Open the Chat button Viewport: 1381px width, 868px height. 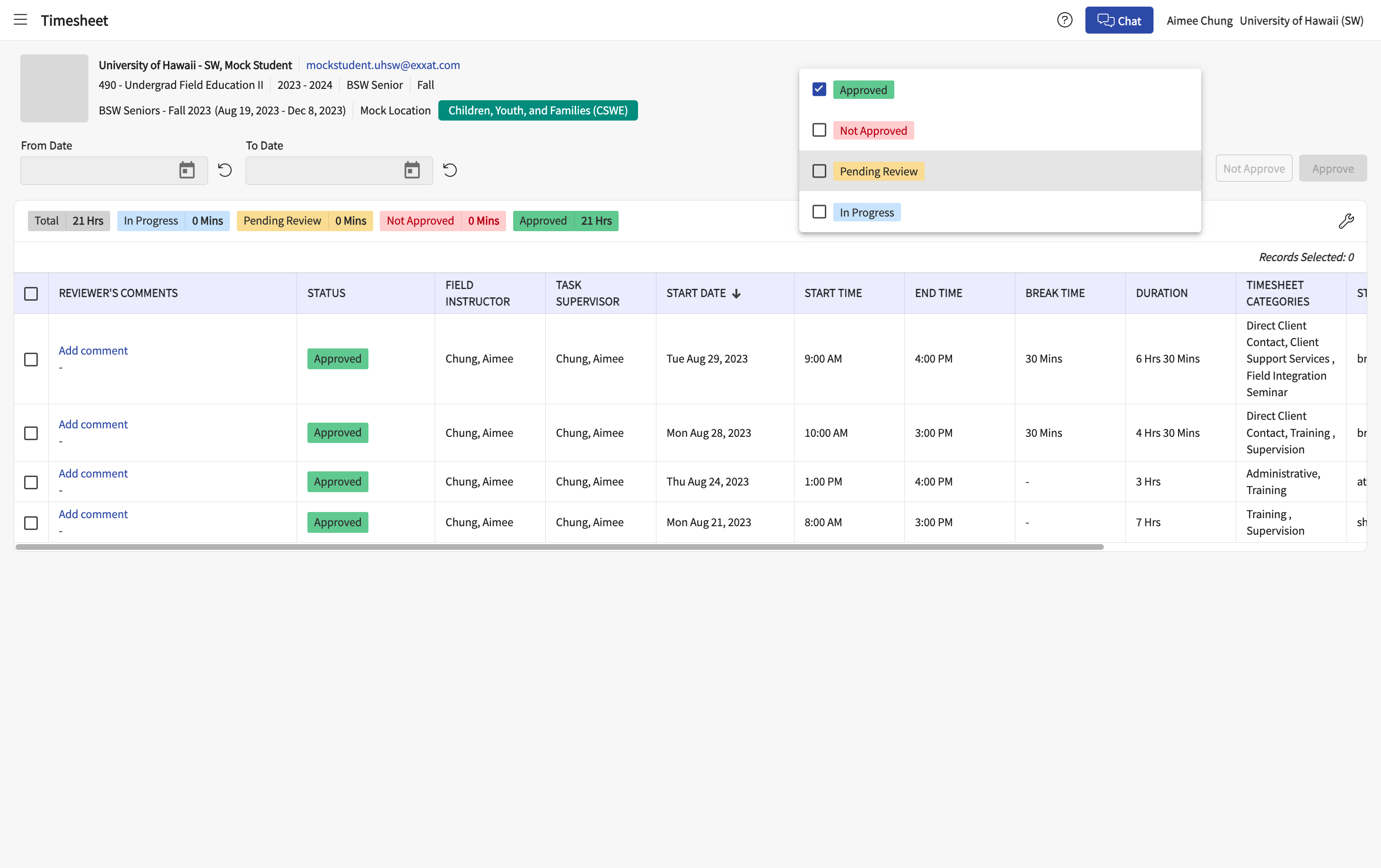pyautogui.click(x=1119, y=20)
